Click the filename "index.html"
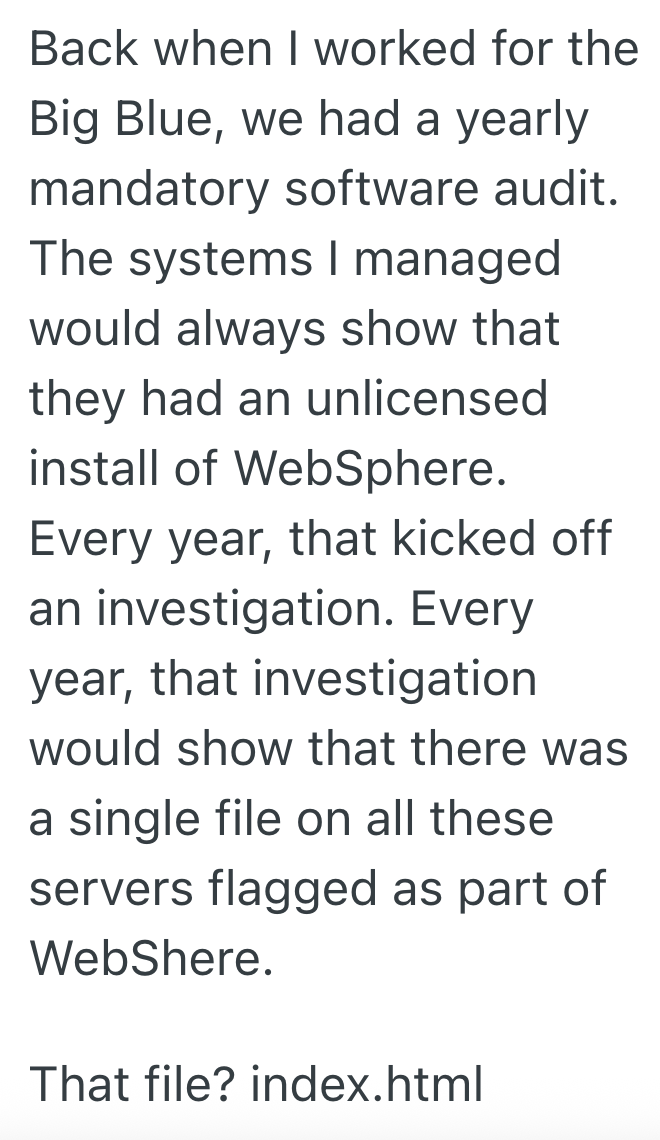The width and height of the screenshot is (660, 1140). pos(366,1083)
